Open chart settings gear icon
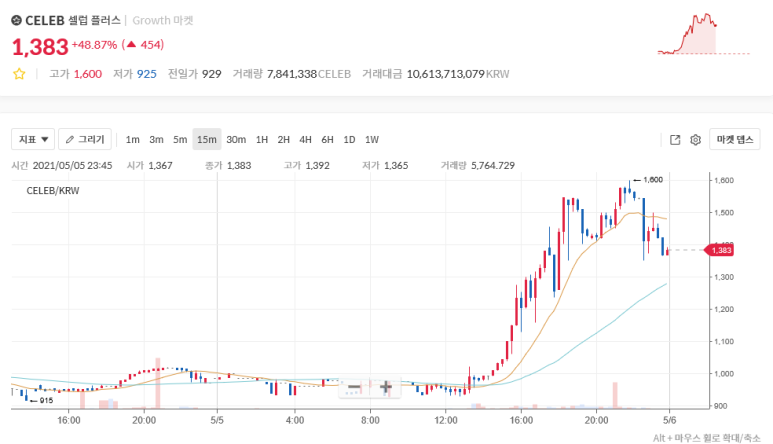Screen dimensions: 773x444 point(695,139)
